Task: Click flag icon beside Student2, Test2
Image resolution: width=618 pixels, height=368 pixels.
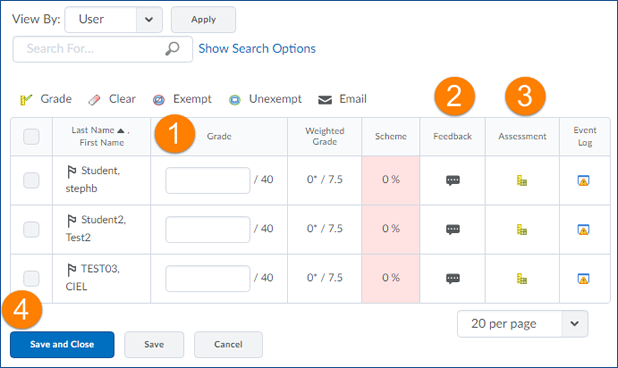Action: [71, 221]
